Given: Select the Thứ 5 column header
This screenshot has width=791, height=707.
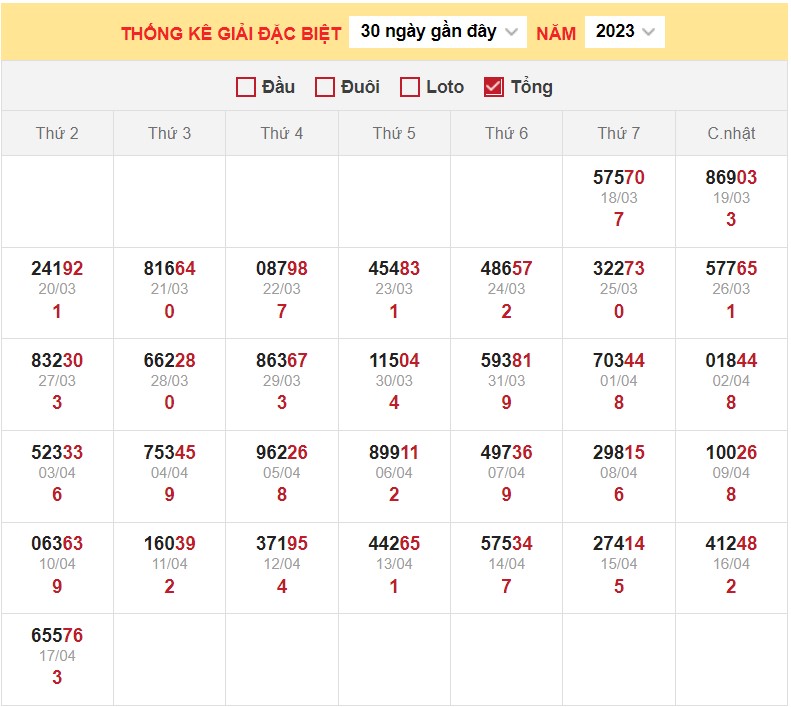Looking at the screenshot, I should pos(394,133).
